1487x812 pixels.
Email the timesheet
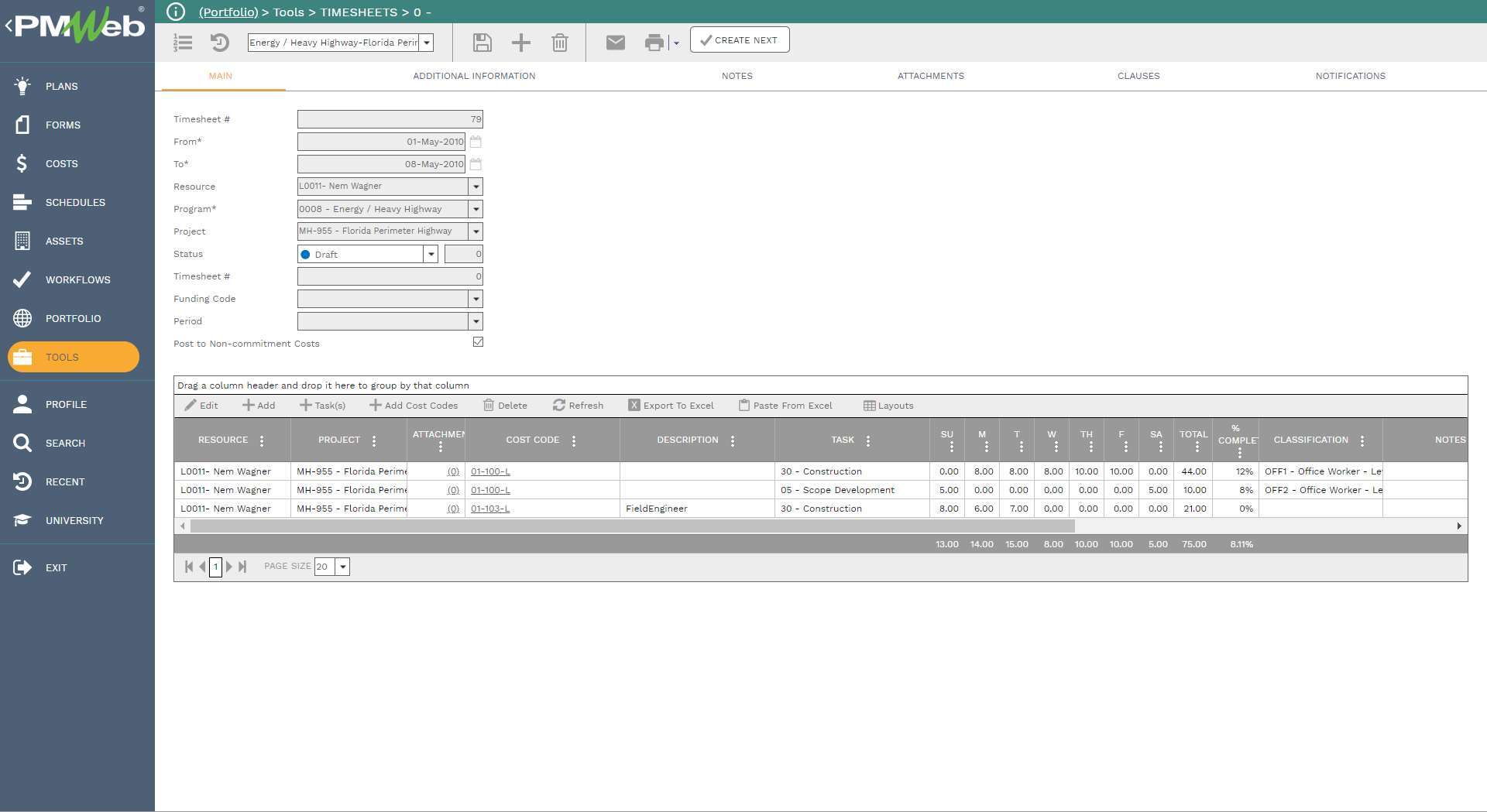click(x=615, y=43)
